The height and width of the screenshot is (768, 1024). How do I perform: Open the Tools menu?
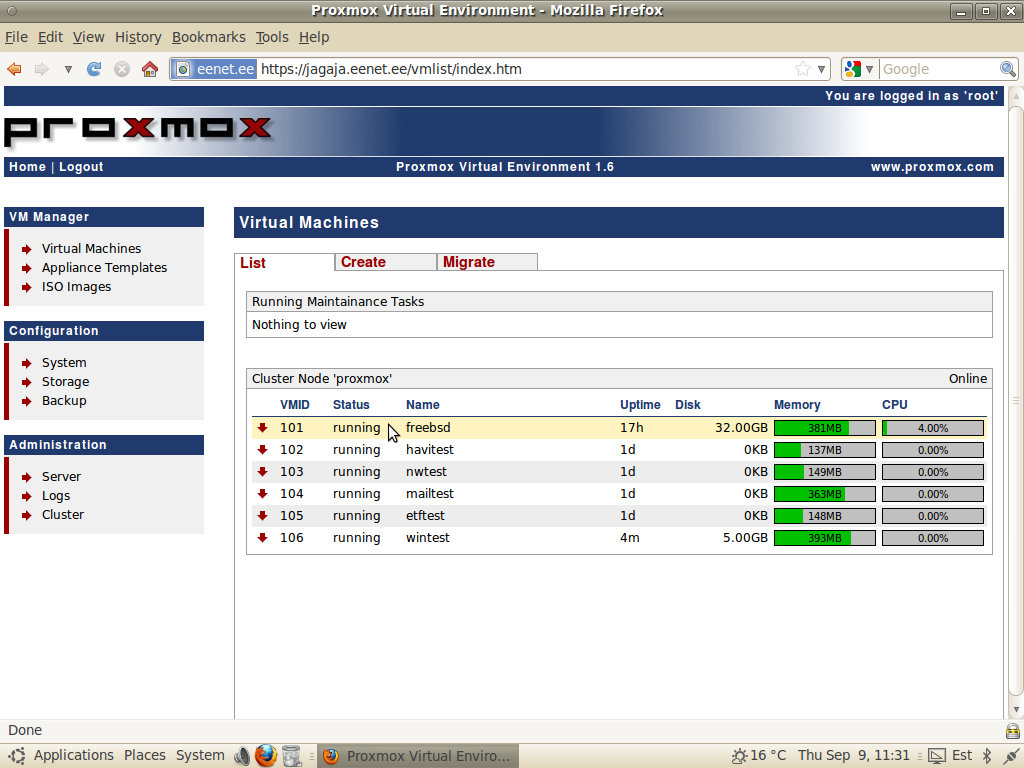coord(272,37)
